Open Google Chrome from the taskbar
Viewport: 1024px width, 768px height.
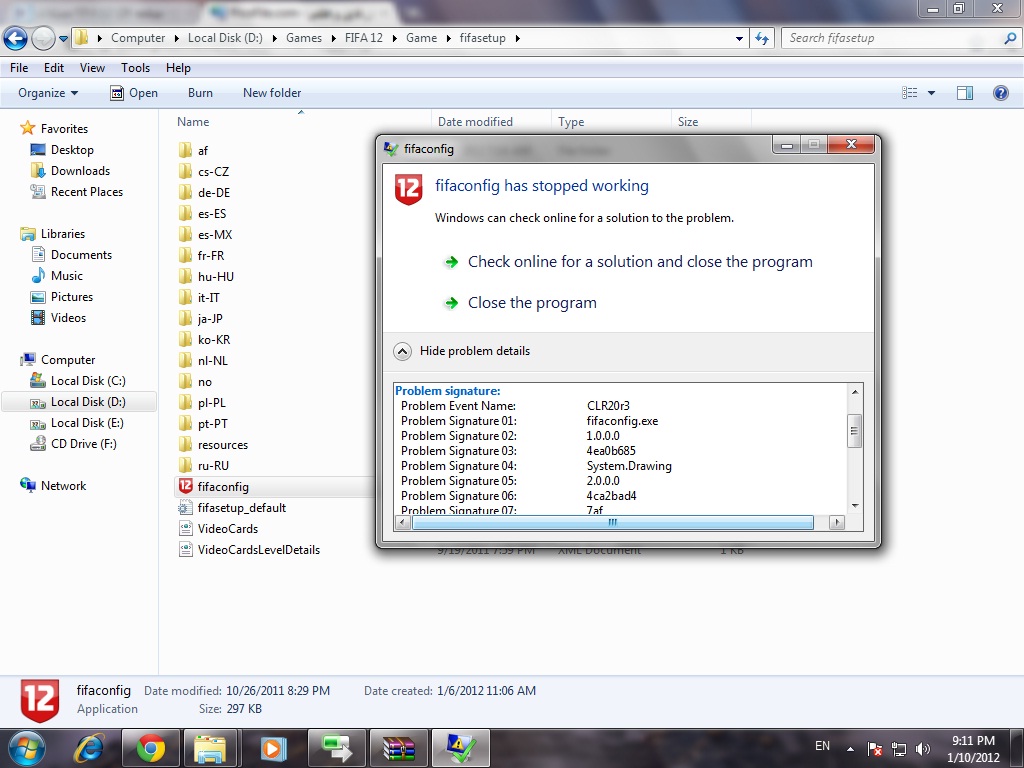150,748
